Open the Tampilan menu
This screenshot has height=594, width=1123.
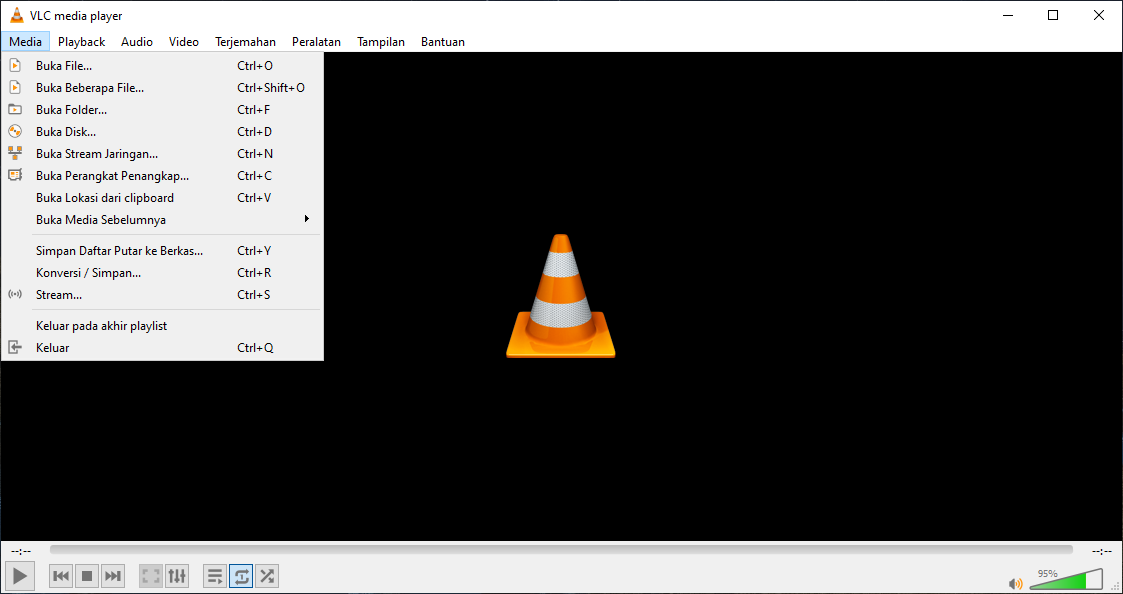[x=381, y=41]
